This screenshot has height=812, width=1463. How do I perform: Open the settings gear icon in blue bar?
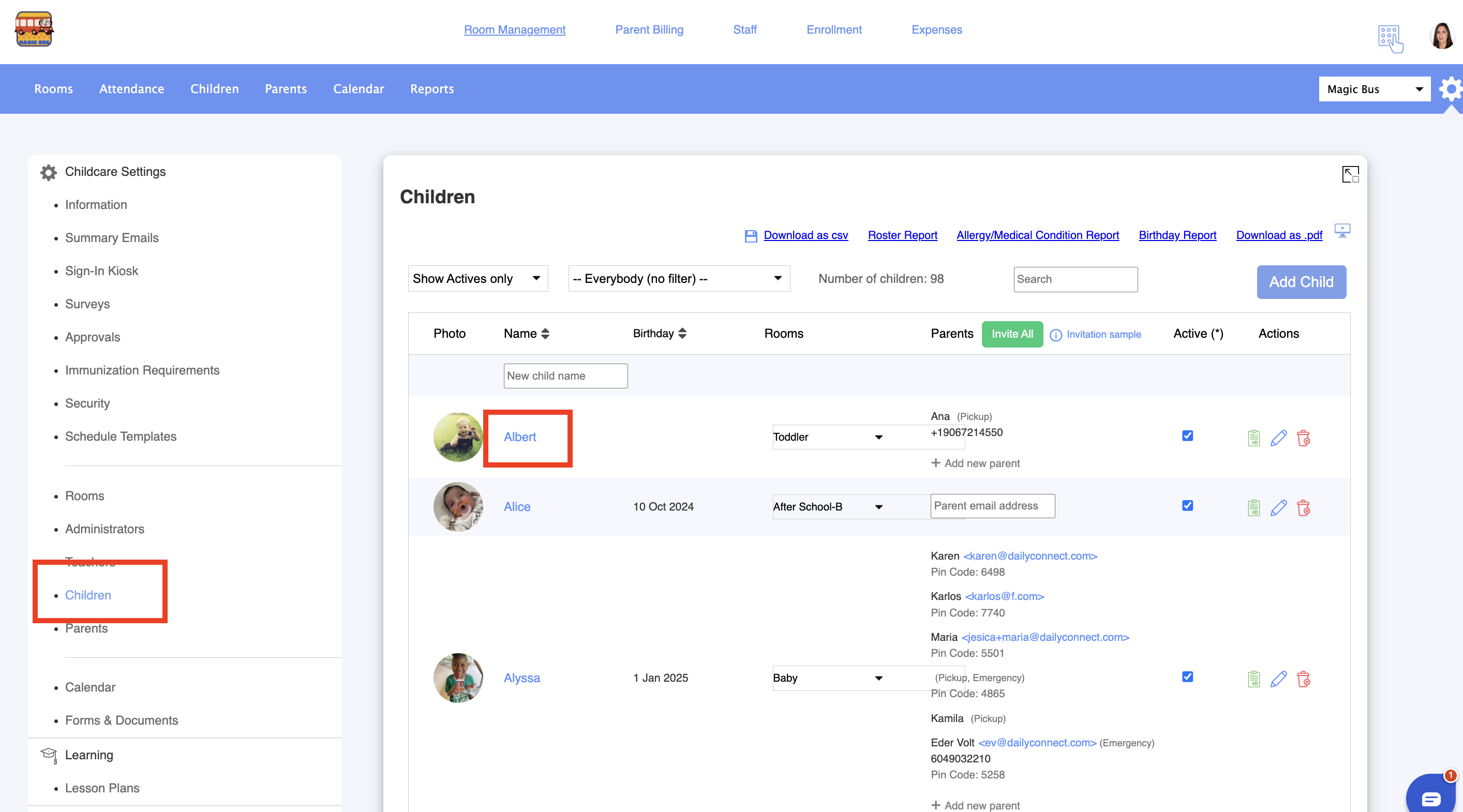click(1451, 89)
